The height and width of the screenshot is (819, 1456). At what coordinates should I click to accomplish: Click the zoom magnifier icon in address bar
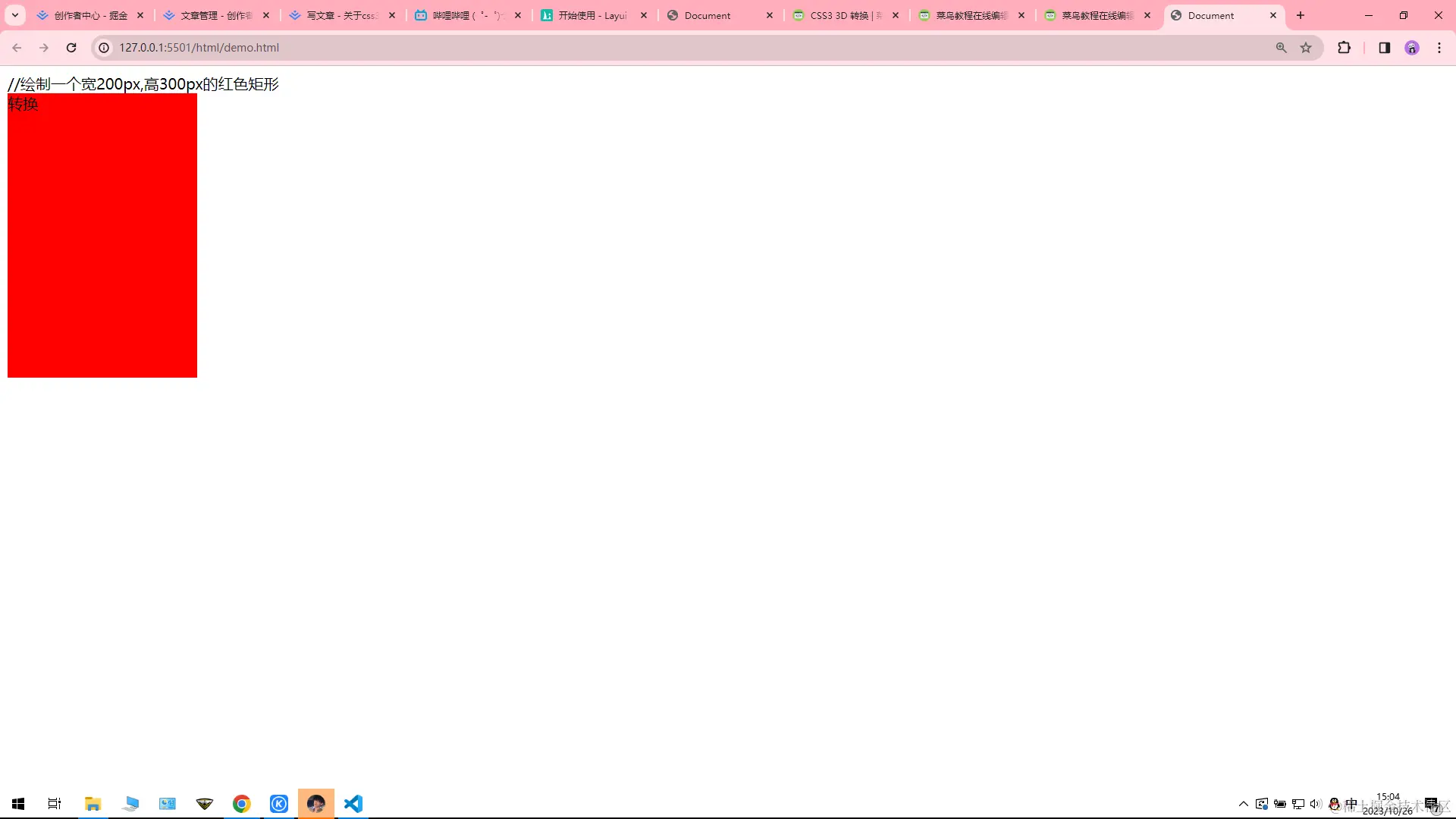(1281, 48)
